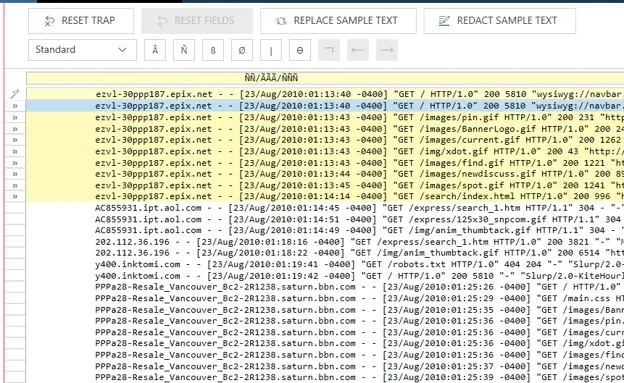Click the RESET TRAP button
The width and height of the screenshot is (624, 383).
point(81,21)
